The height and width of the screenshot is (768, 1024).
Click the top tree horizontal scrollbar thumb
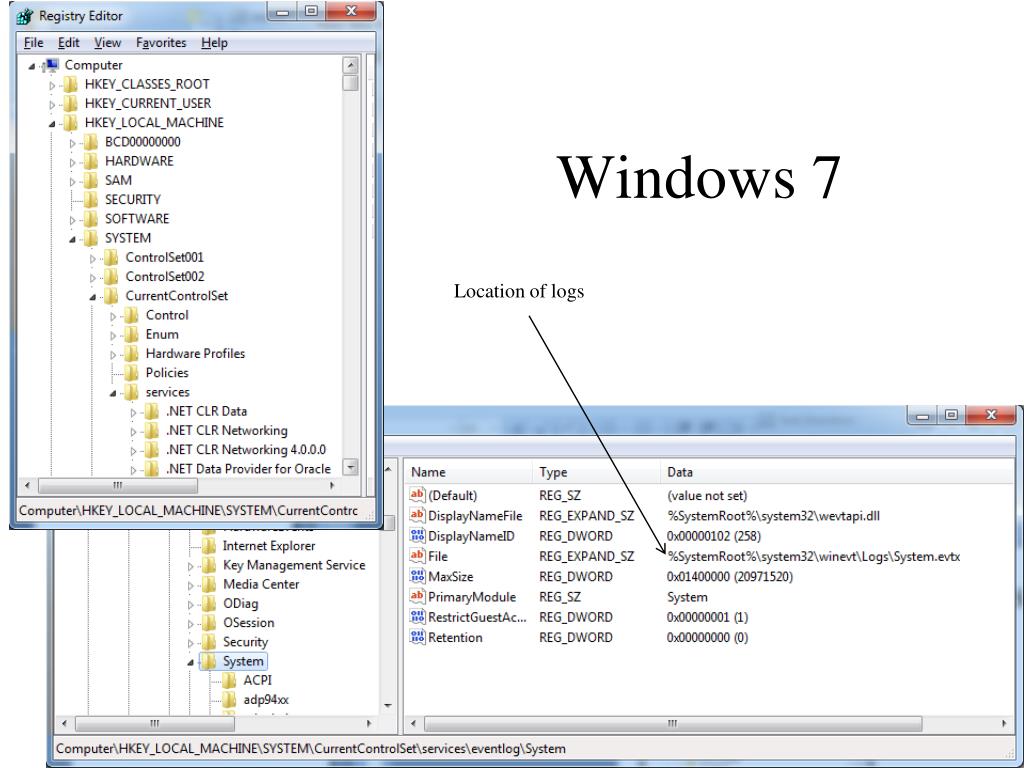118,486
